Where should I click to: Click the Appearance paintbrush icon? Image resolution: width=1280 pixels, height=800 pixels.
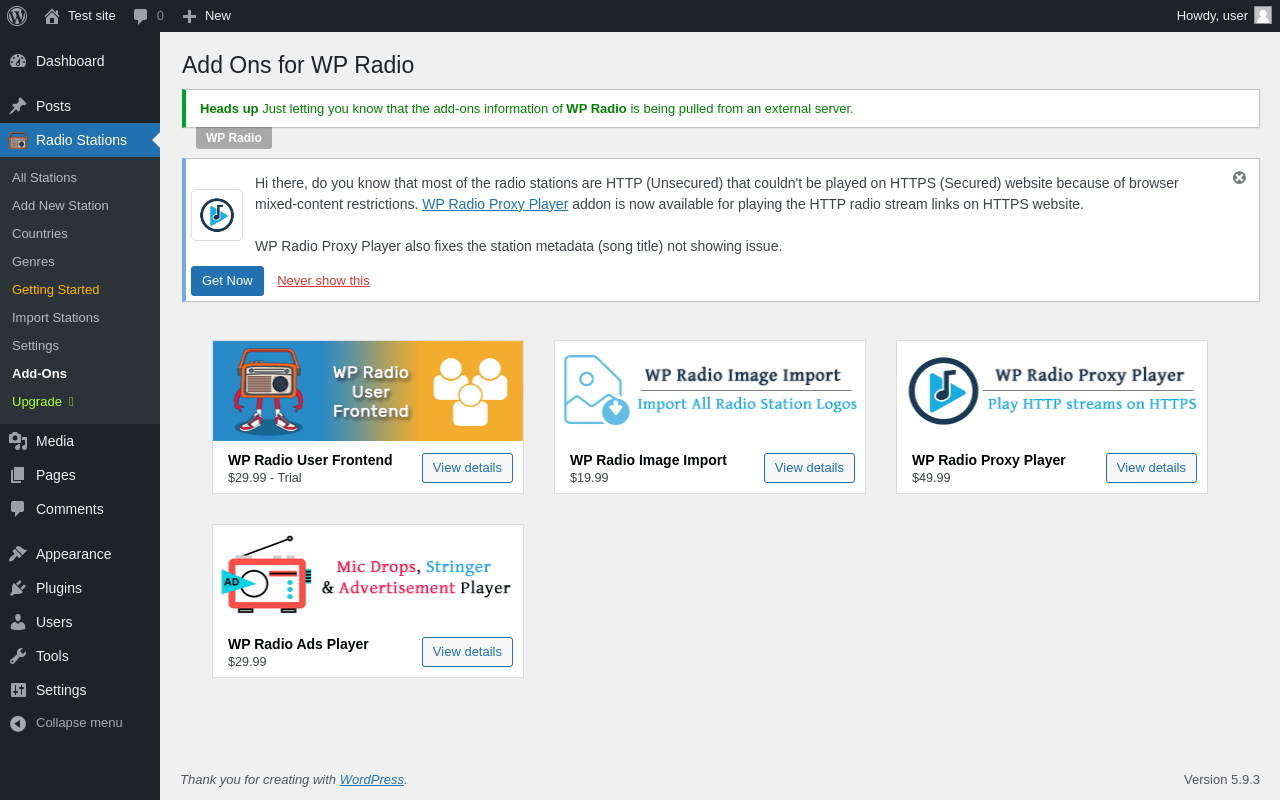(18, 554)
